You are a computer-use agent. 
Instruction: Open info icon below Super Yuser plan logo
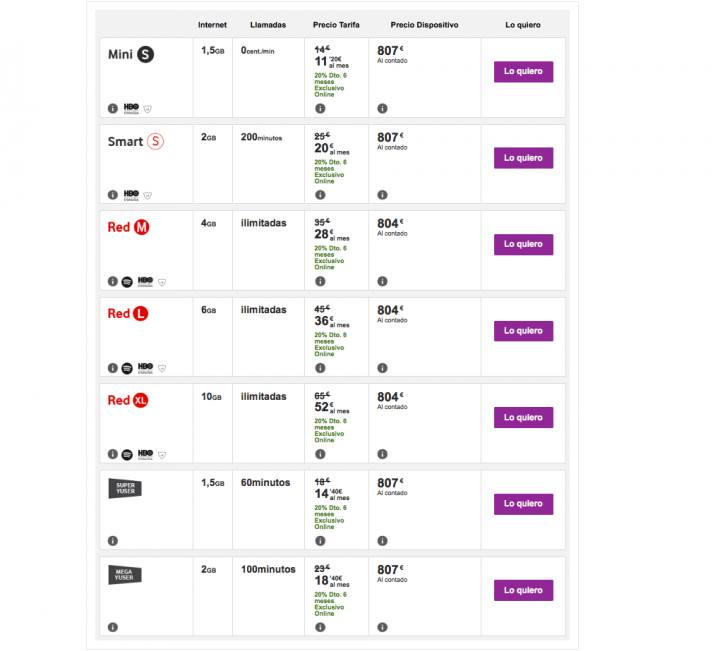[112, 541]
